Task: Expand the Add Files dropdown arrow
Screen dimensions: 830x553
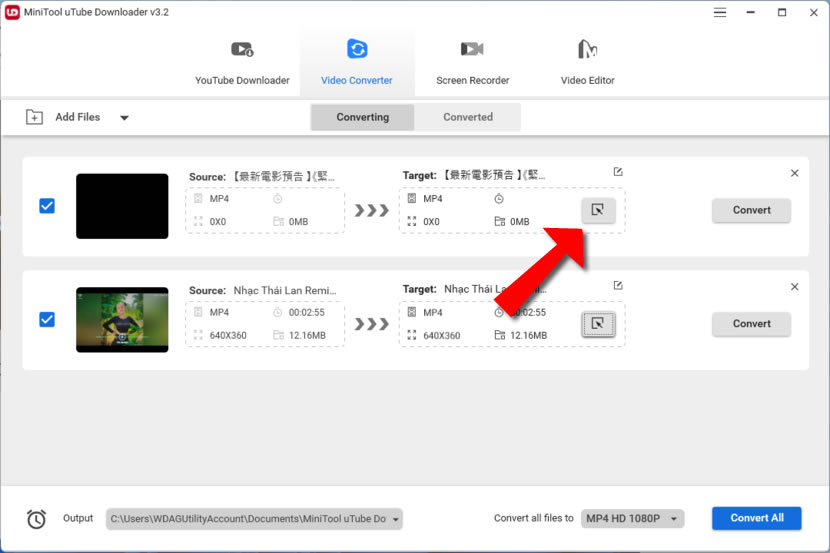Action: [124, 117]
